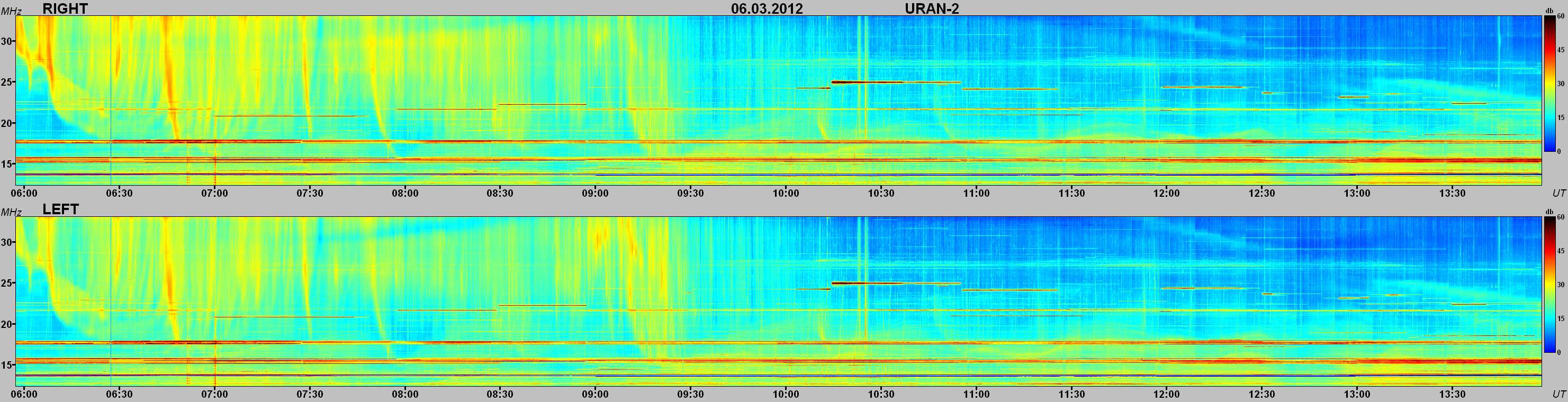Viewport: 1568px width, 402px height.
Task: Click the LEFT polarization panel title
Action: coord(60,209)
